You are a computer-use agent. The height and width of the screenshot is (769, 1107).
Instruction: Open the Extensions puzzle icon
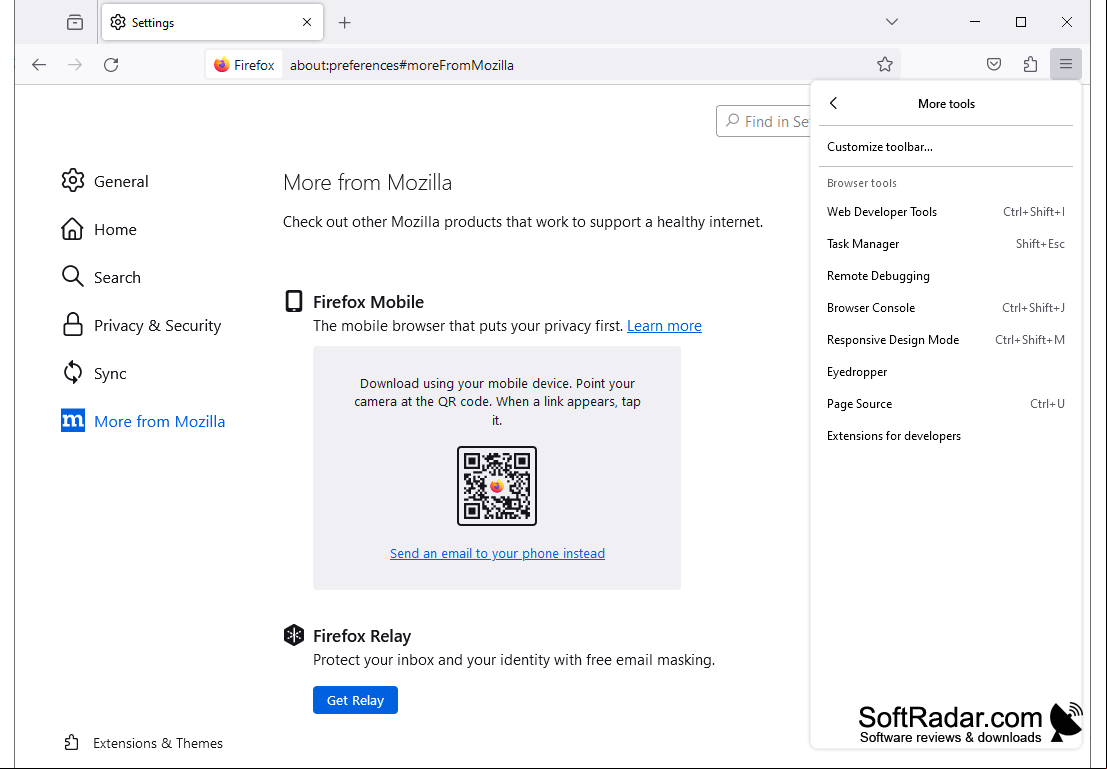click(1030, 65)
